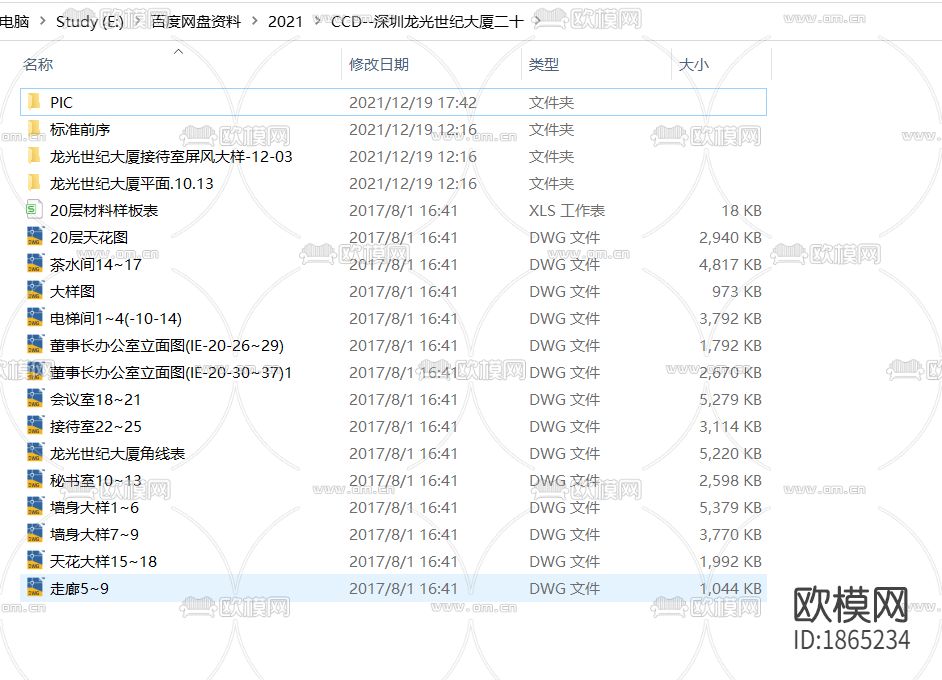The width and height of the screenshot is (942, 680).
Task: Open the 标准前序 folder icon
Action: (33, 129)
